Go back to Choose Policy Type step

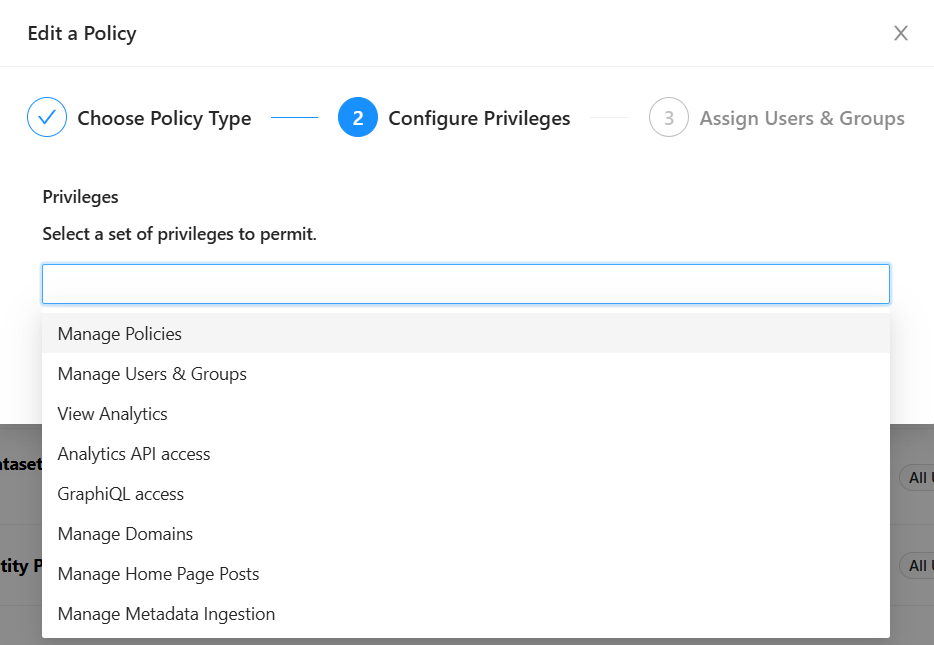(164, 118)
